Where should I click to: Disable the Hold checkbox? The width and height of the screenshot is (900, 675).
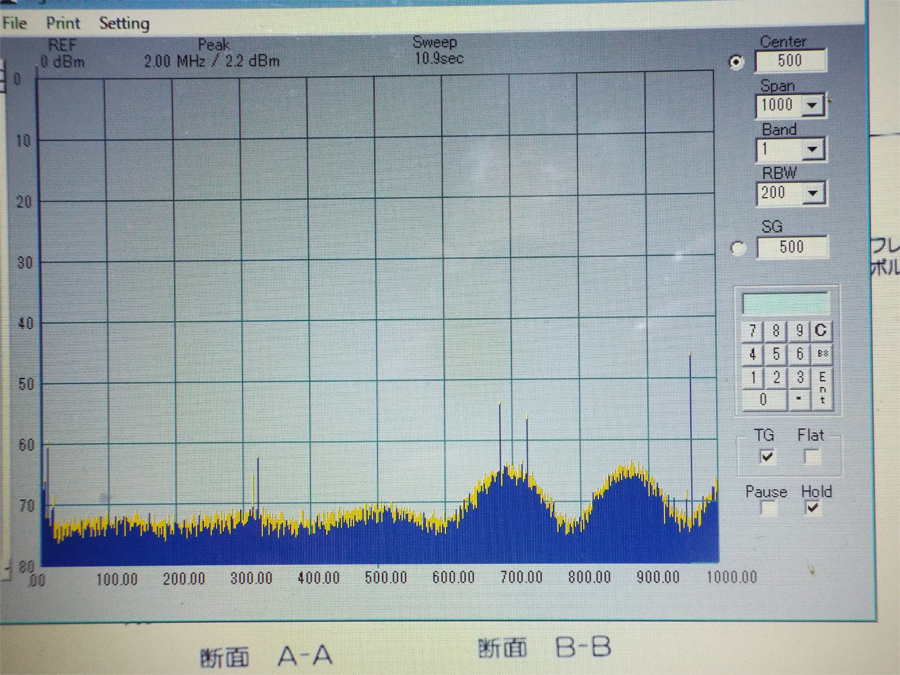[813, 509]
